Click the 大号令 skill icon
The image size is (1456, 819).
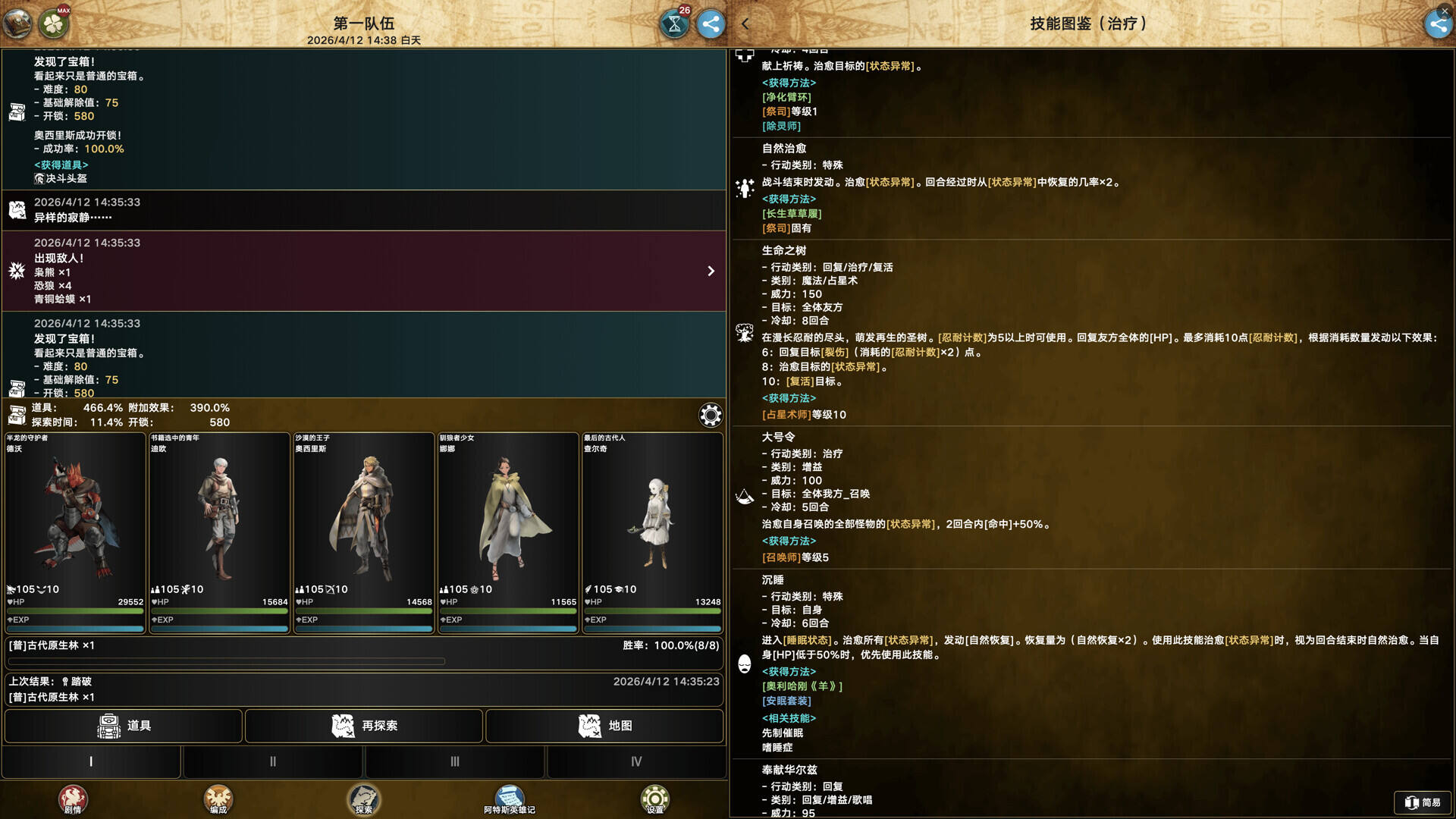pos(745,497)
